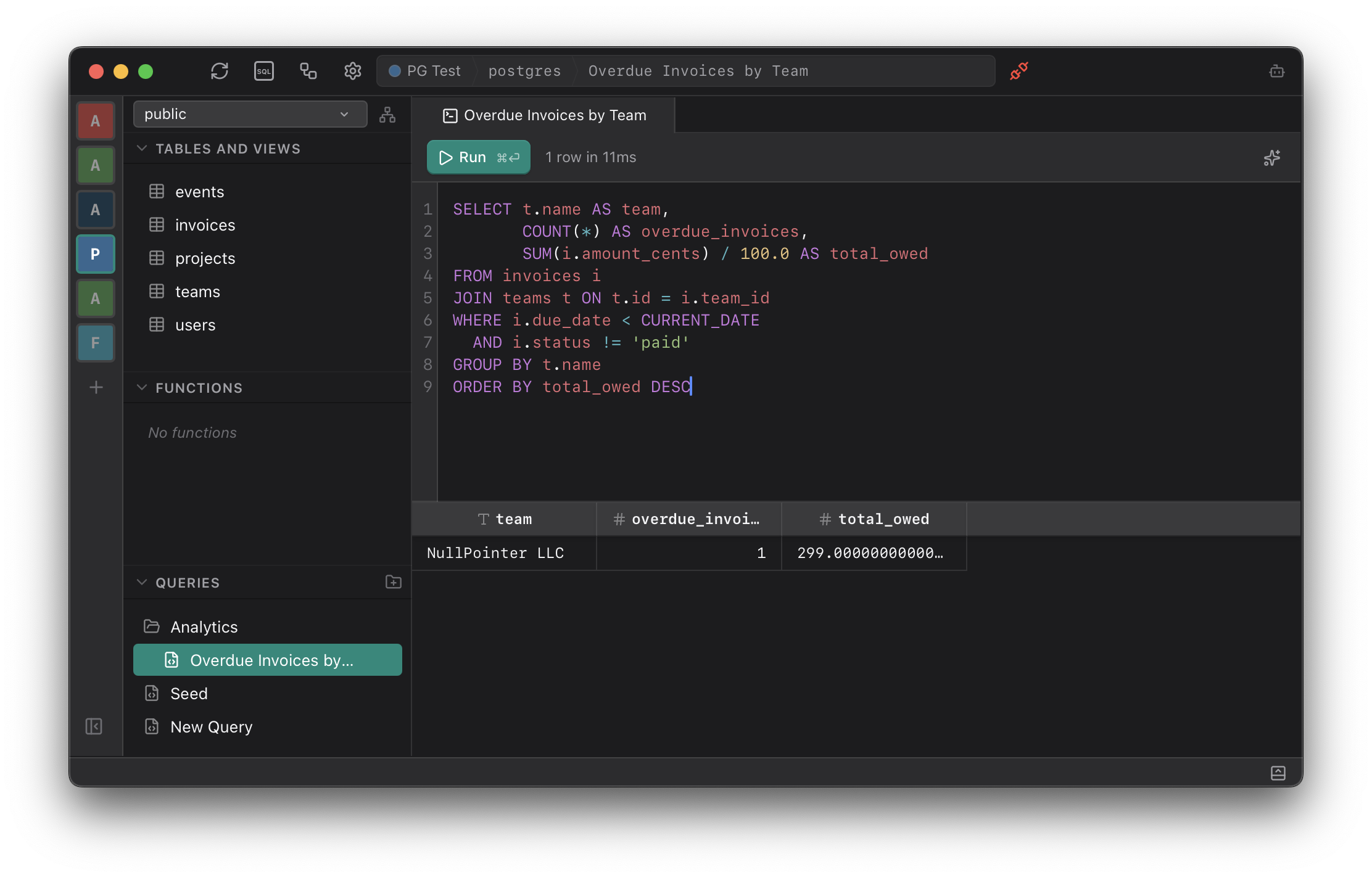The height and width of the screenshot is (878, 1372).
Task: Open the SQL editor icon in toolbar
Action: (x=263, y=71)
